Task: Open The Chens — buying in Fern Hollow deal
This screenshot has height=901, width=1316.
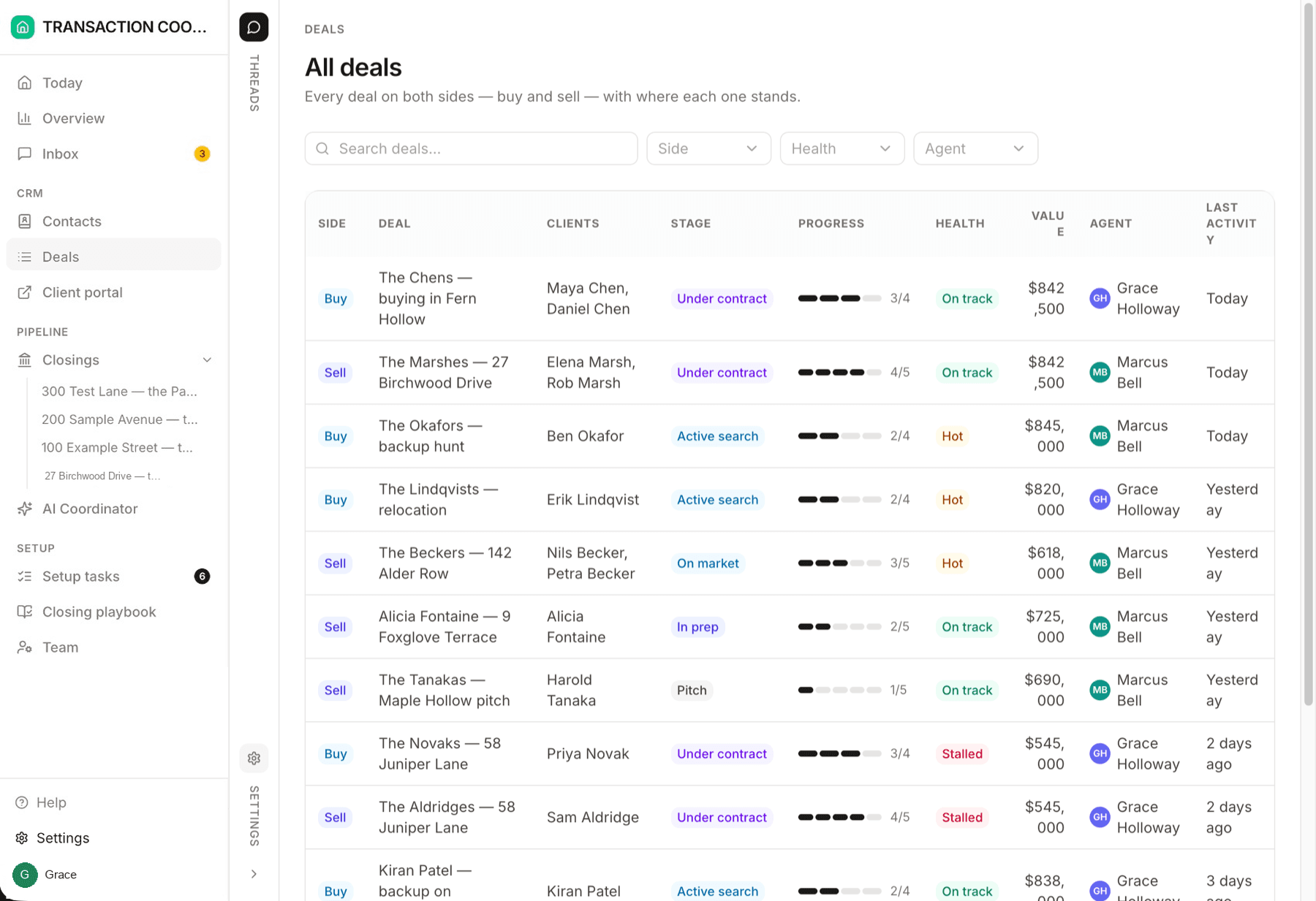Action: point(428,298)
